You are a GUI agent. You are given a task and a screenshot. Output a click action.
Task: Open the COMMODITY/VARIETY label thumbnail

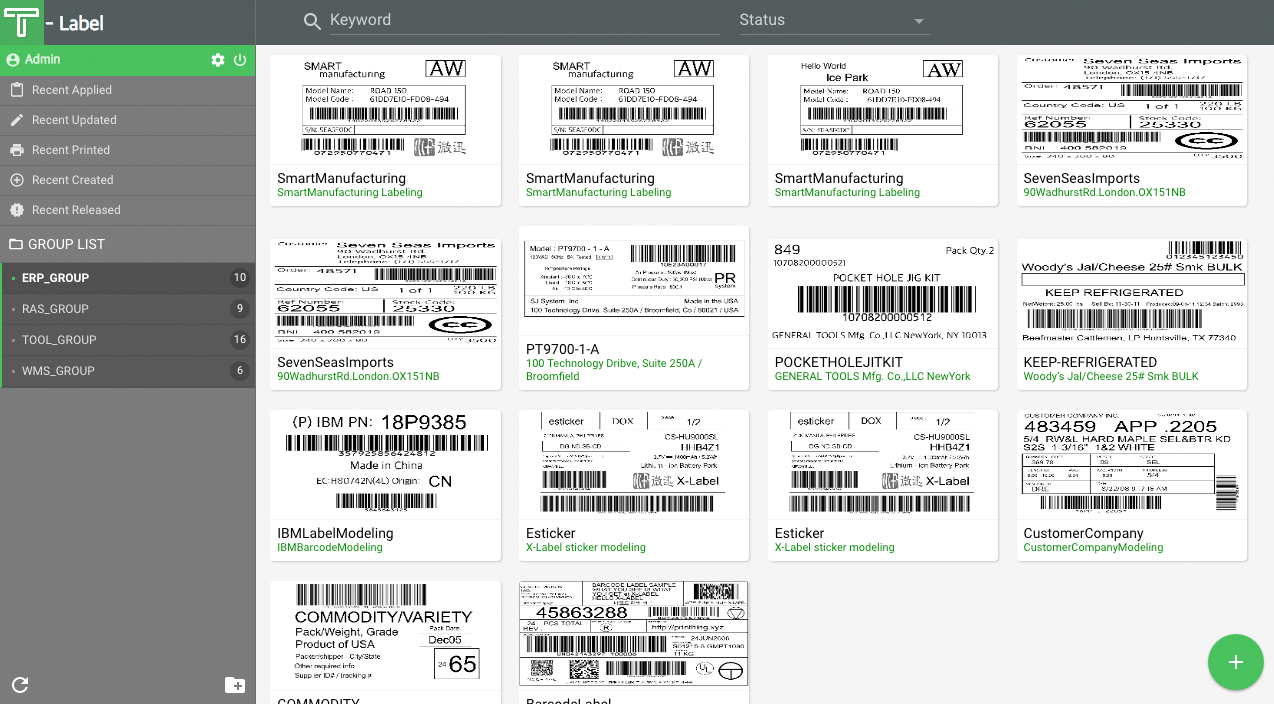[385, 635]
